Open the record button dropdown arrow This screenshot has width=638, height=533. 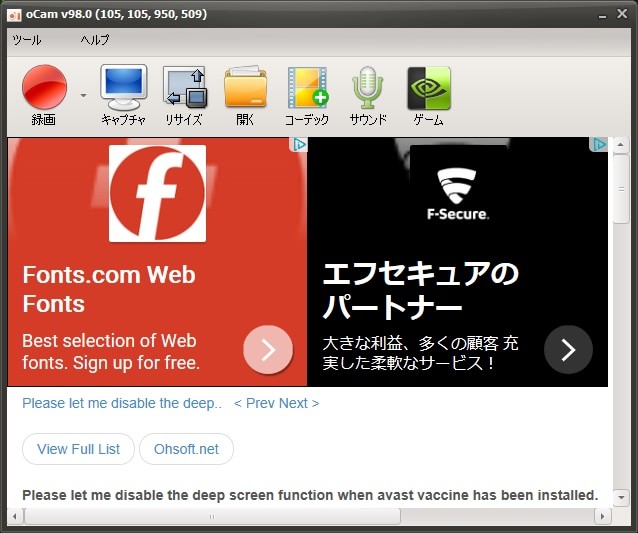(83, 96)
